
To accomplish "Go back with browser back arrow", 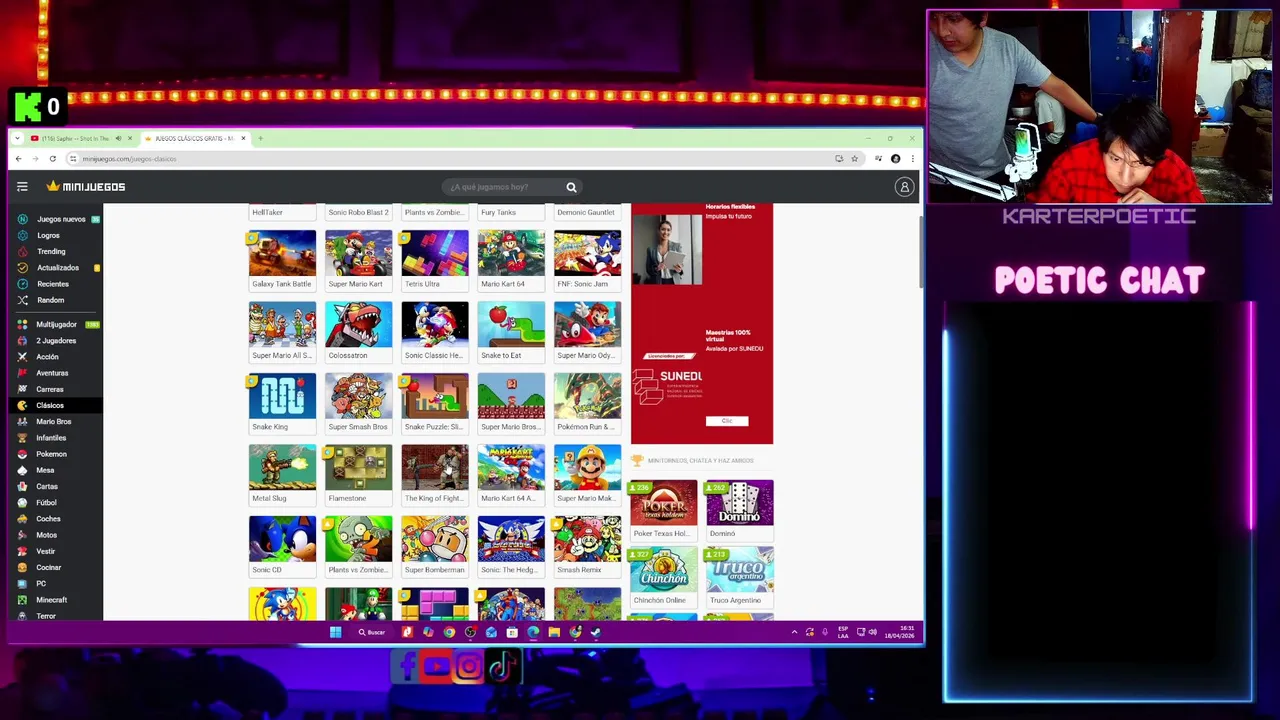I will [18, 159].
